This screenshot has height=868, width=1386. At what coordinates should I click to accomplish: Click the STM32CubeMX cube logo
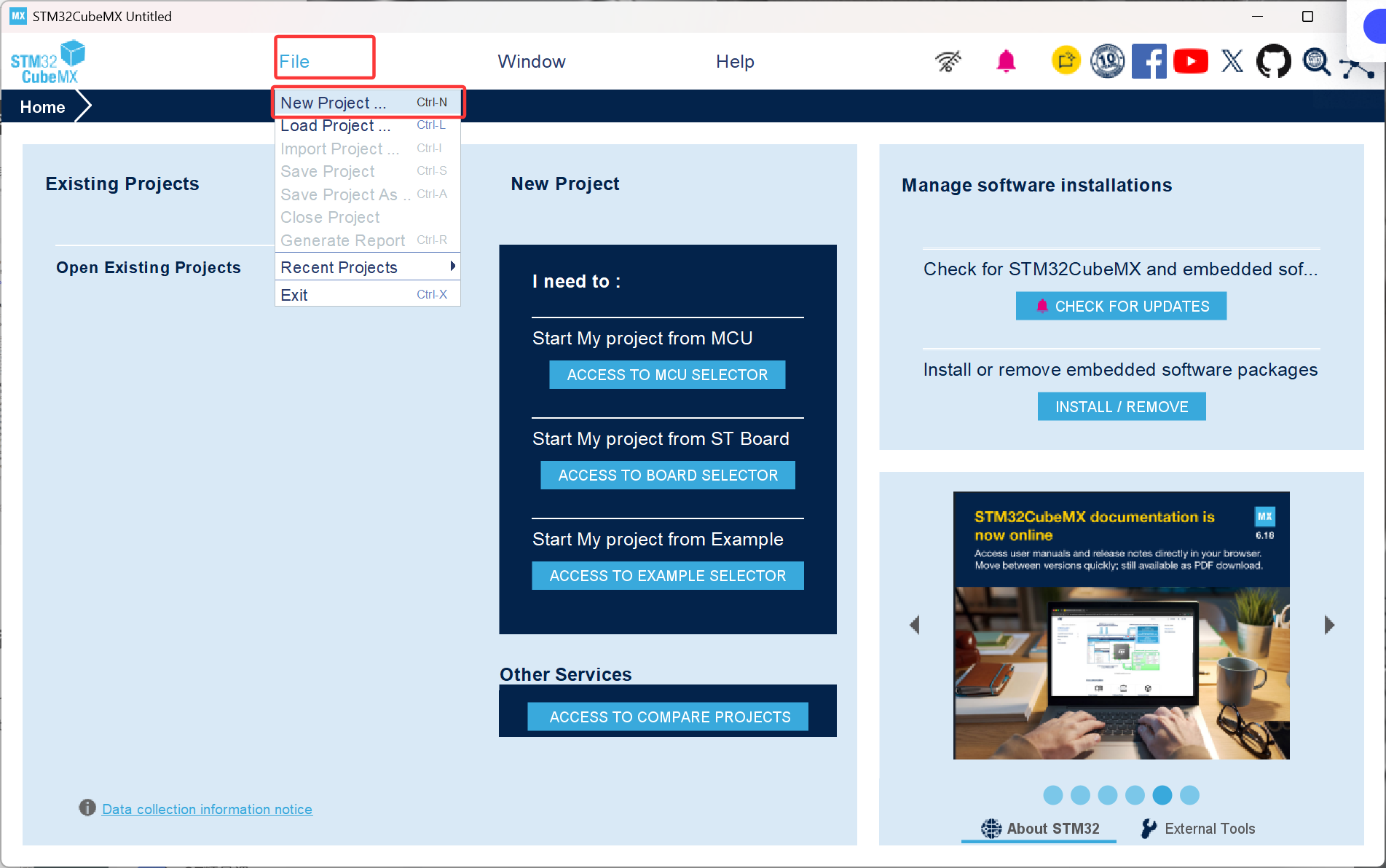pos(48,62)
